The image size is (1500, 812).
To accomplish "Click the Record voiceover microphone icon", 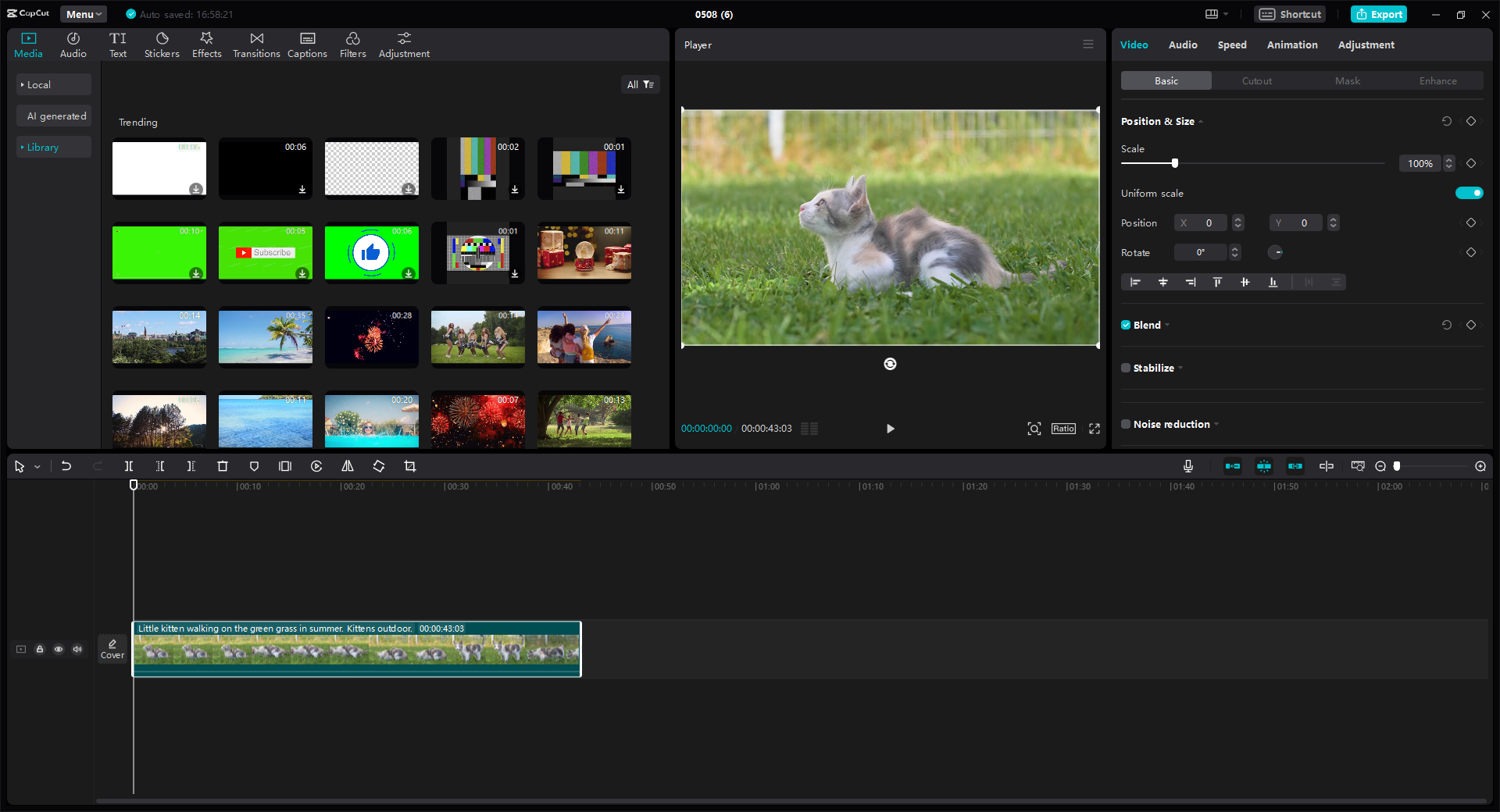I will pos(1187,466).
